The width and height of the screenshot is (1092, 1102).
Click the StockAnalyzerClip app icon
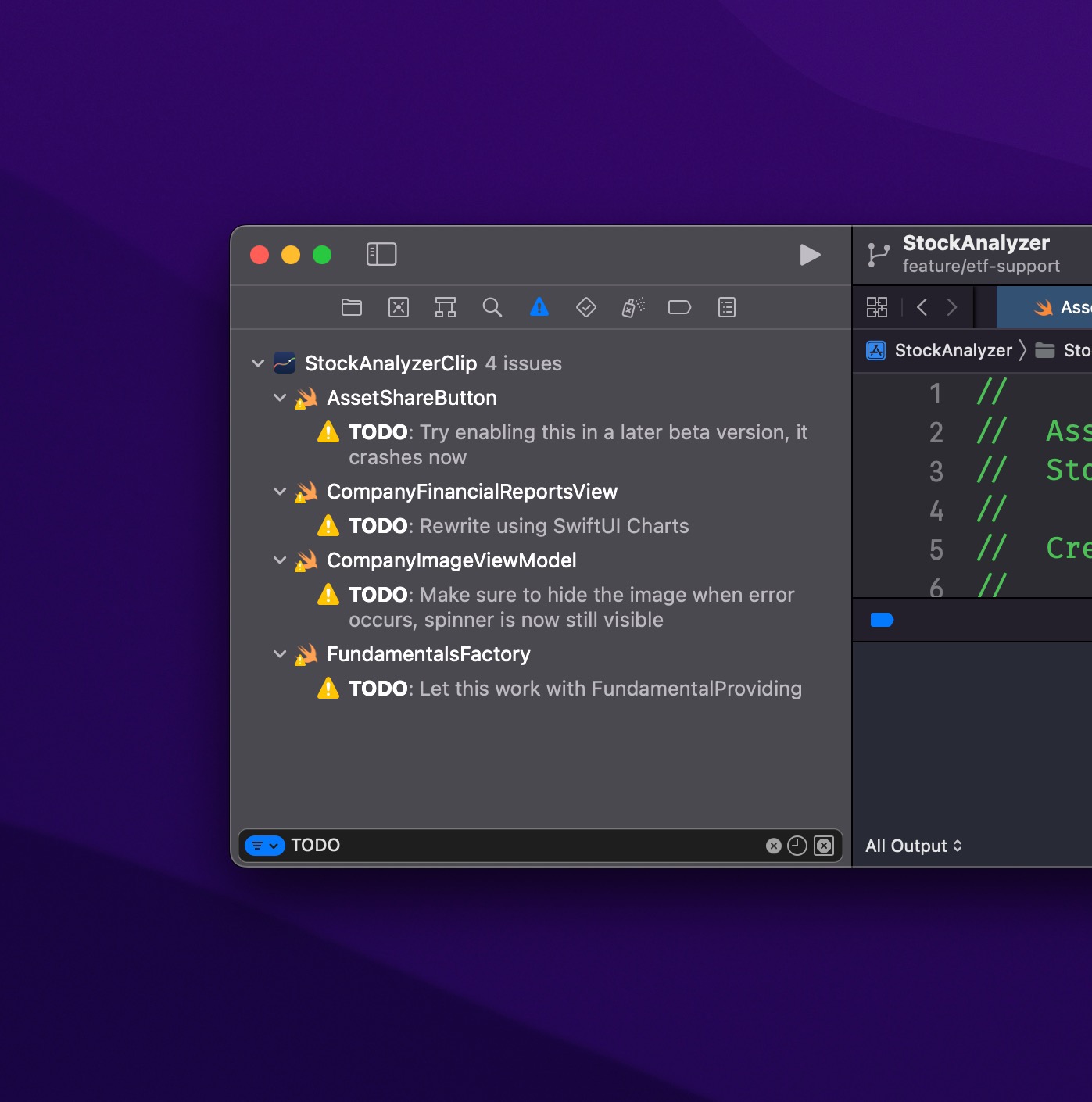[285, 363]
